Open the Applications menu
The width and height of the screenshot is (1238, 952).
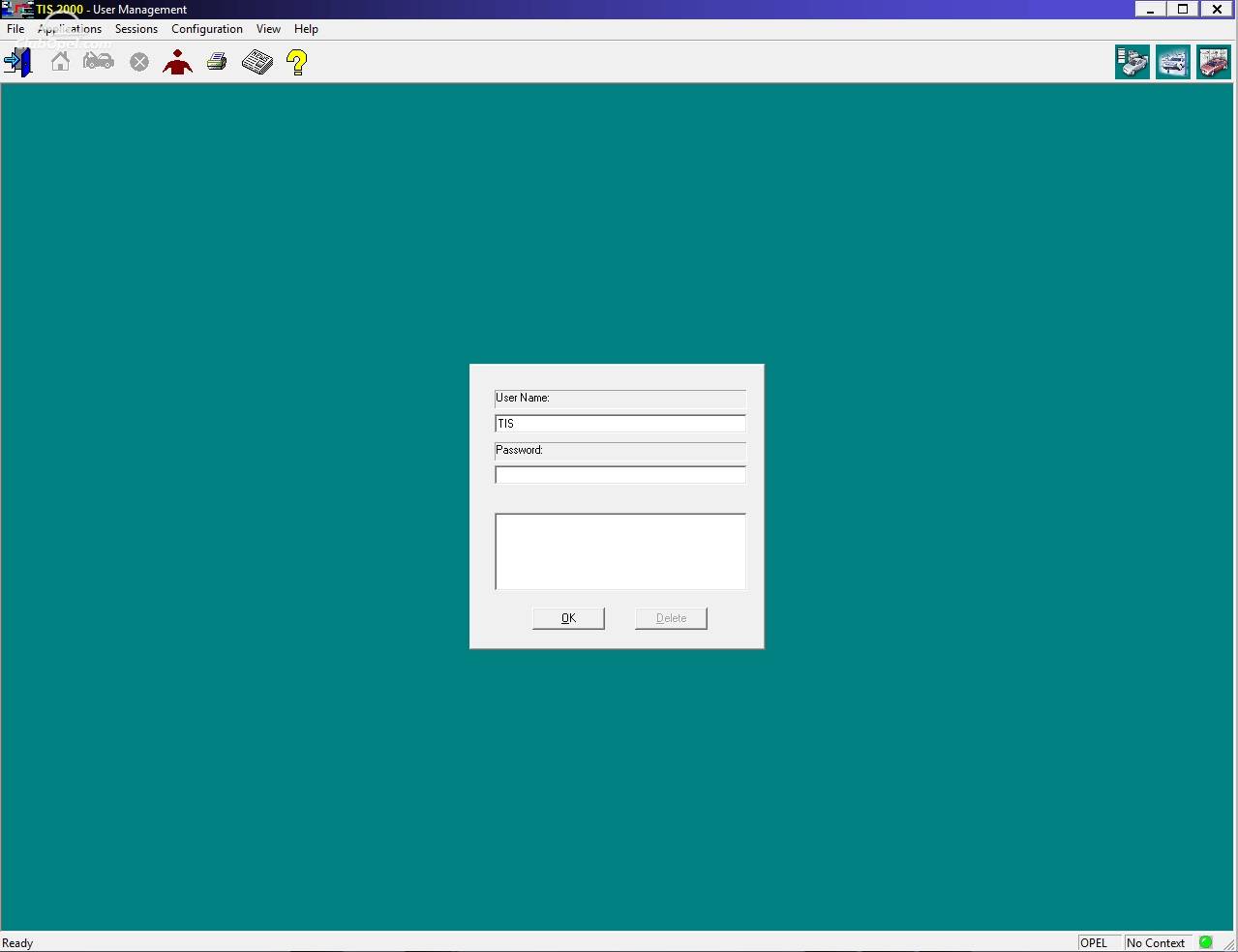click(70, 29)
